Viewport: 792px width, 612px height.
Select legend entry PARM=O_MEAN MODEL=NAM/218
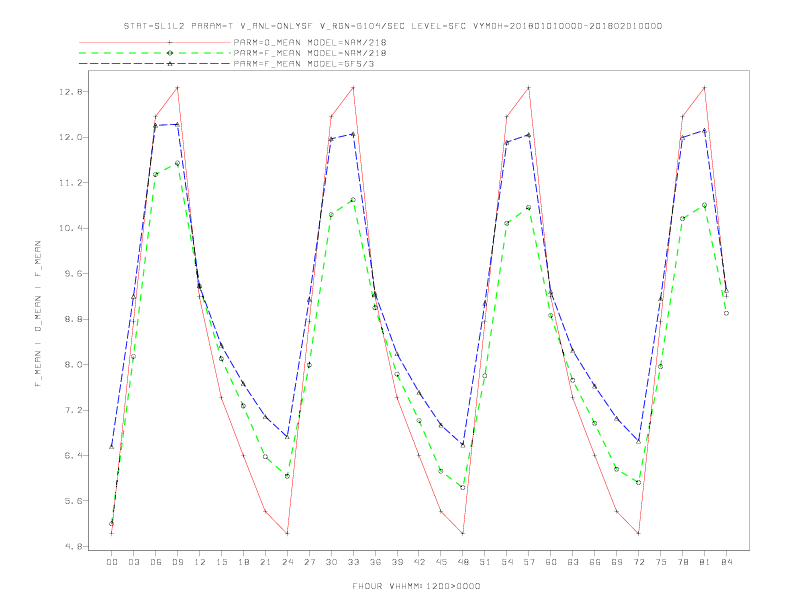310,42
